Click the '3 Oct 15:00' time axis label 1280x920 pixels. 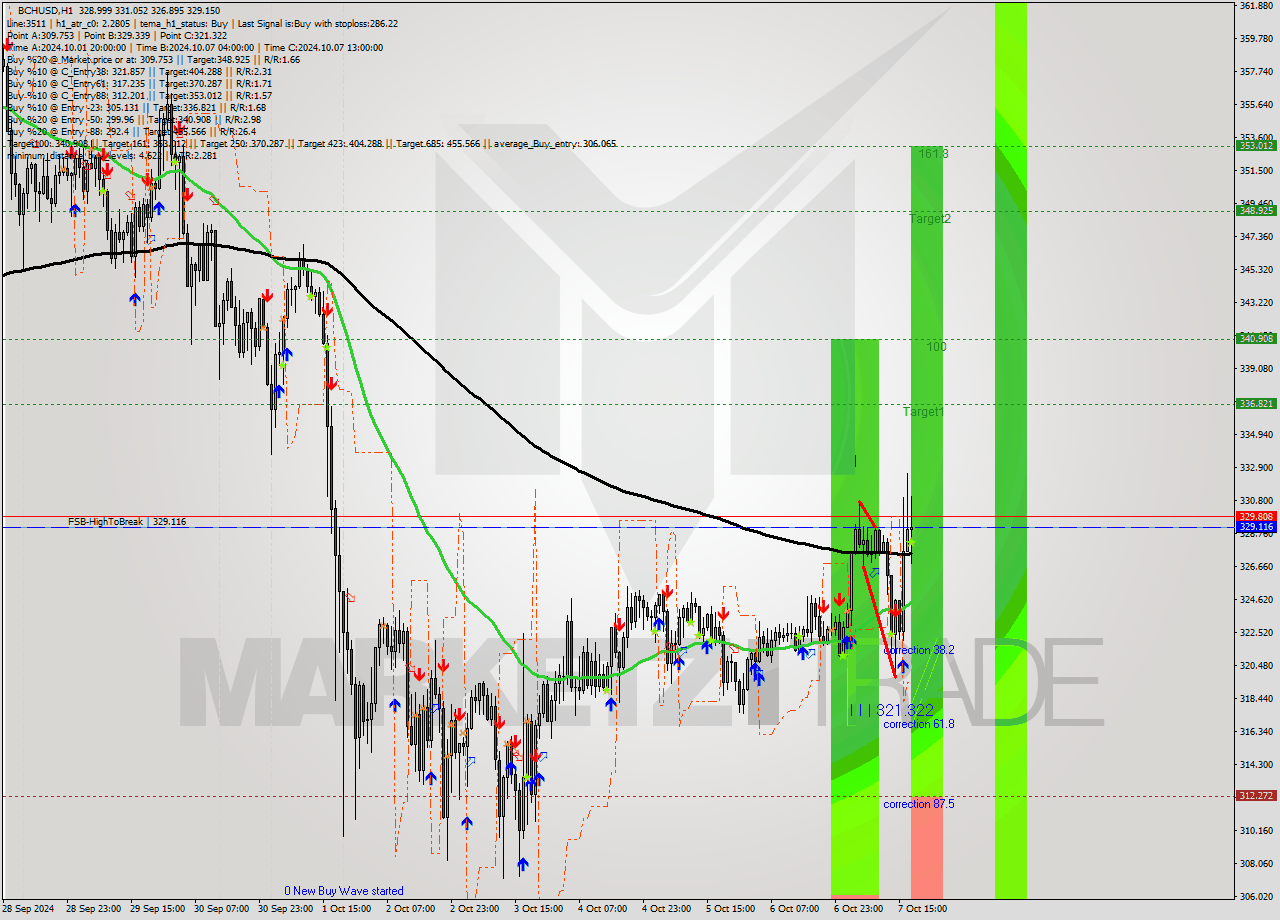(x=540, y=909)
